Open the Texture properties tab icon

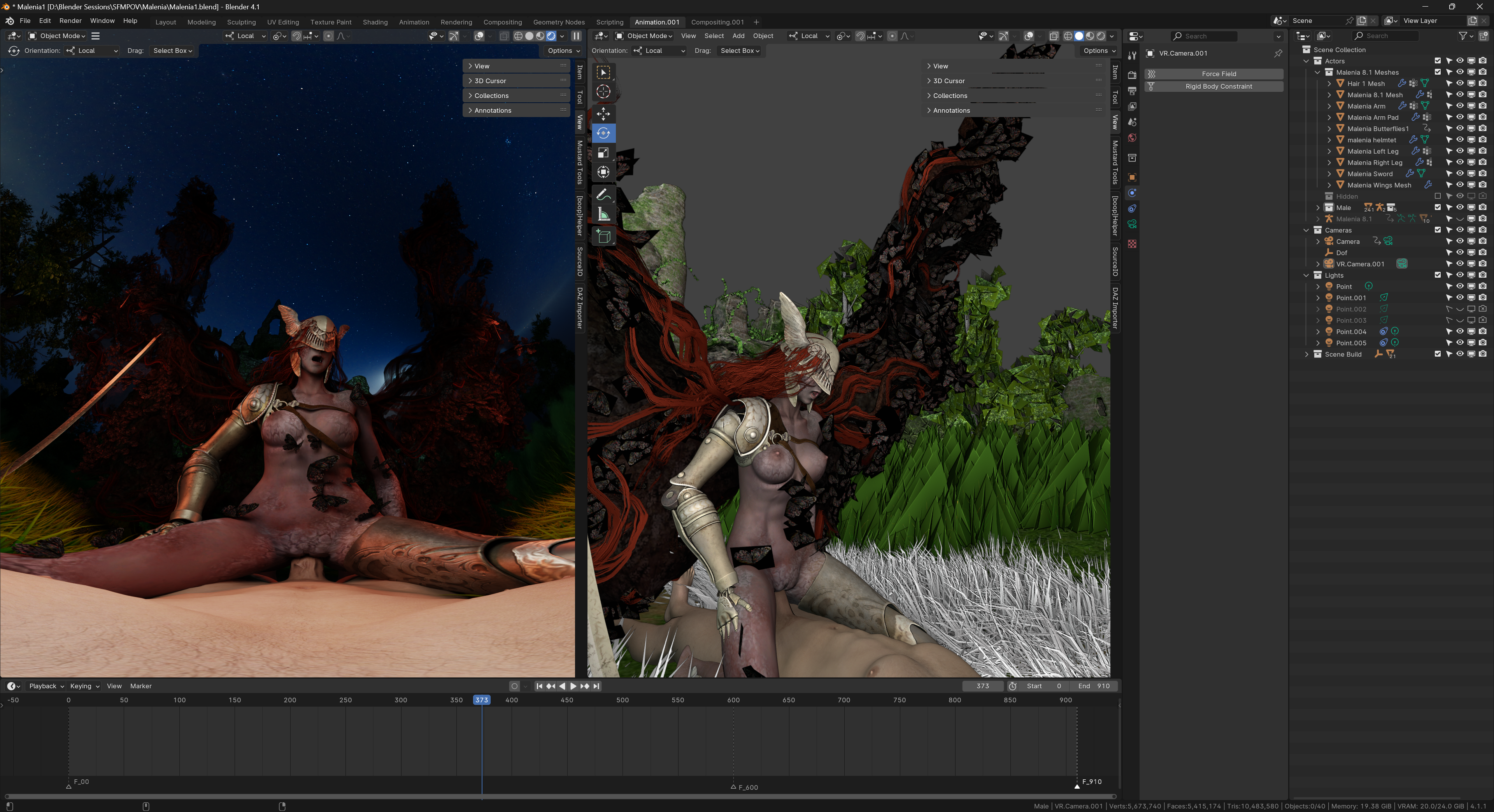pos(1132,244)
